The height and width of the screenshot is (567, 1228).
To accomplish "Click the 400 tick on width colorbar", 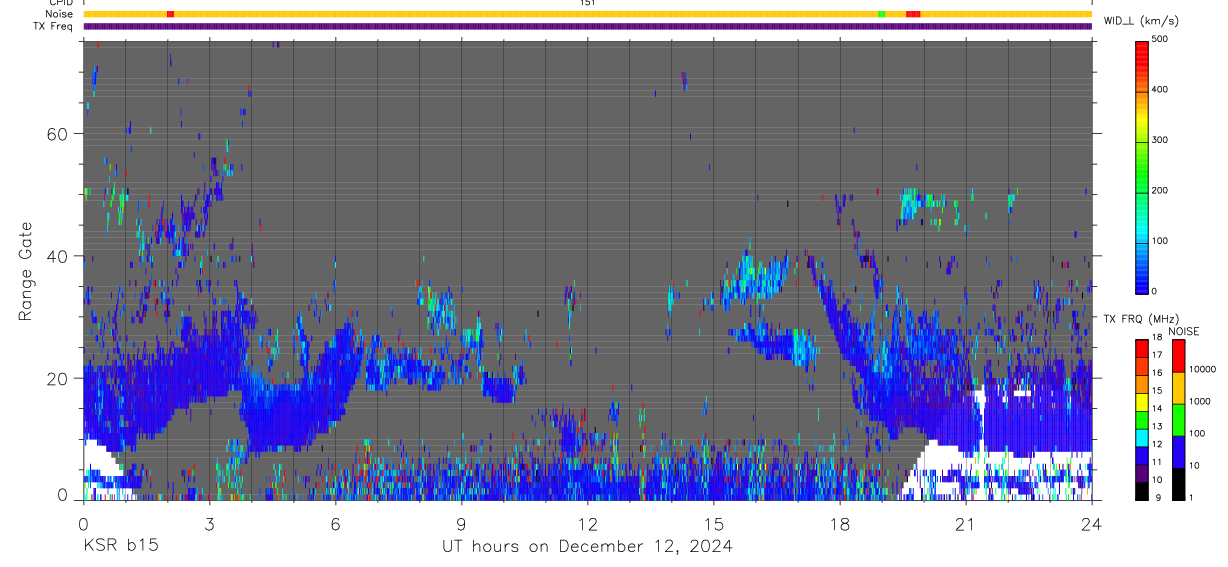I will click(1161, 89).
